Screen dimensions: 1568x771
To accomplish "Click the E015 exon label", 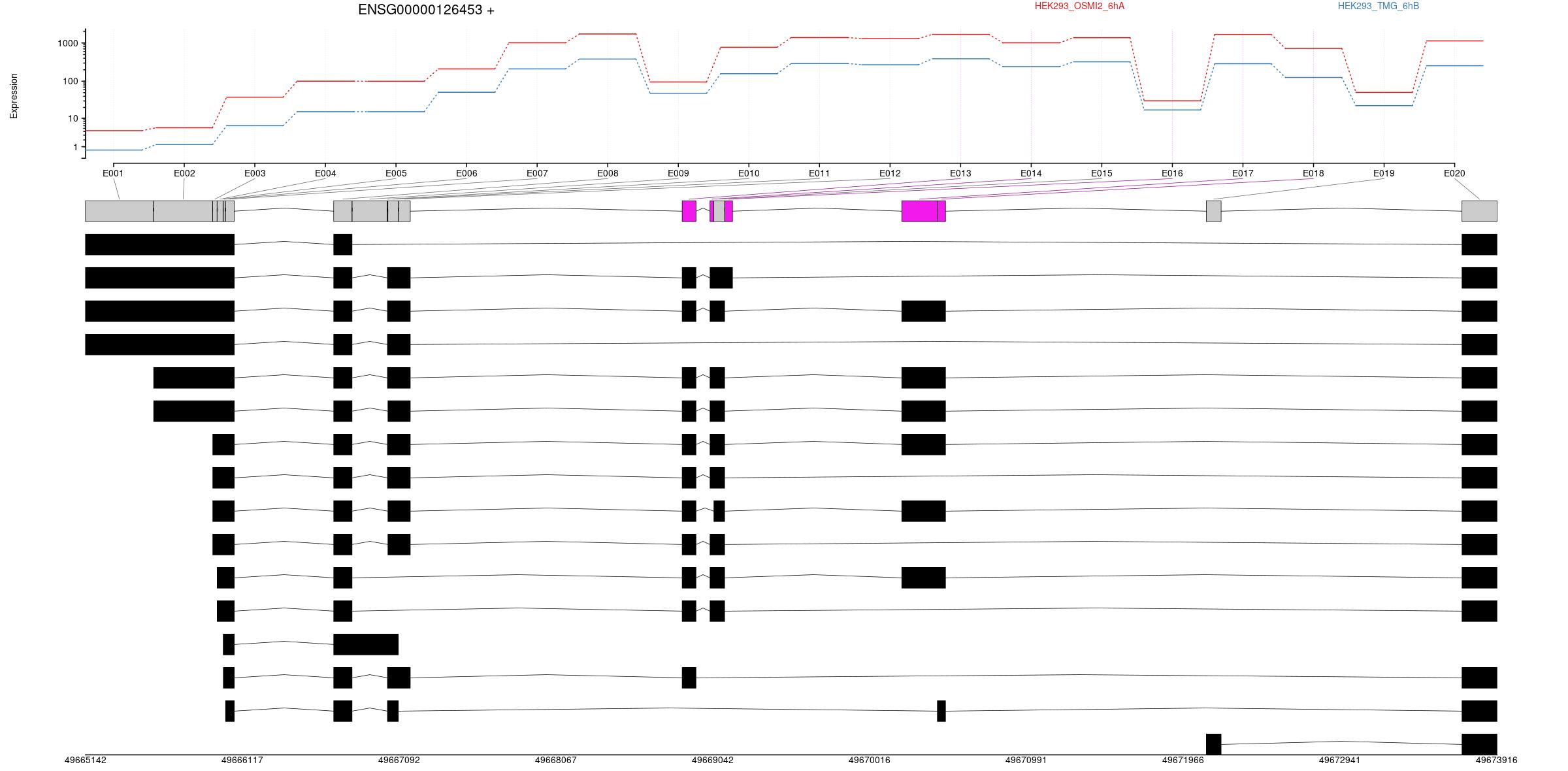I will [x=1102, y=173].
